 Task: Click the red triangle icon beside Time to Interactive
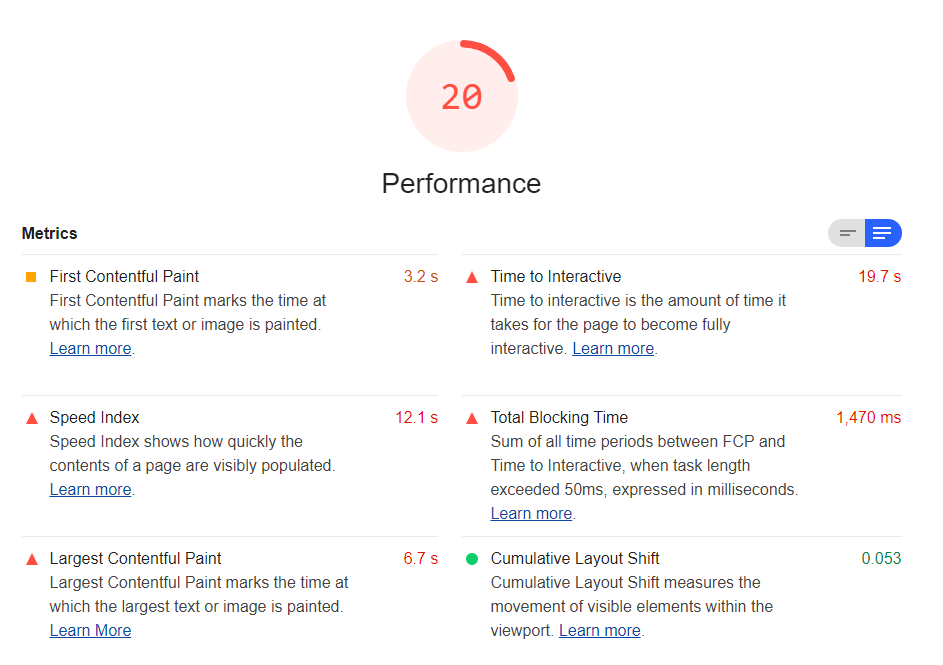(470, 276)
